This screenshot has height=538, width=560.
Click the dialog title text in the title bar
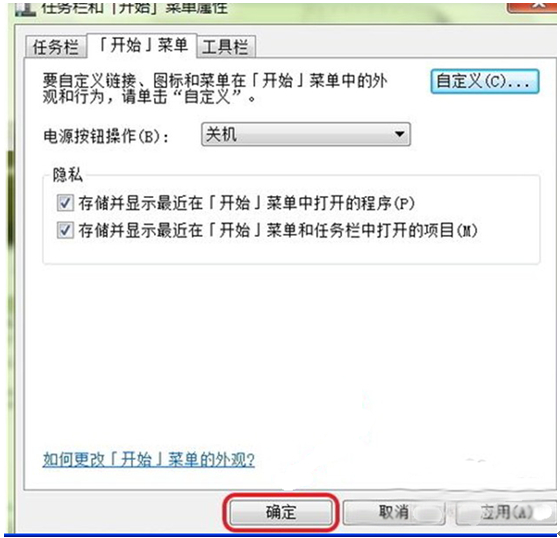pyautogui.click(x=135, y=9)
